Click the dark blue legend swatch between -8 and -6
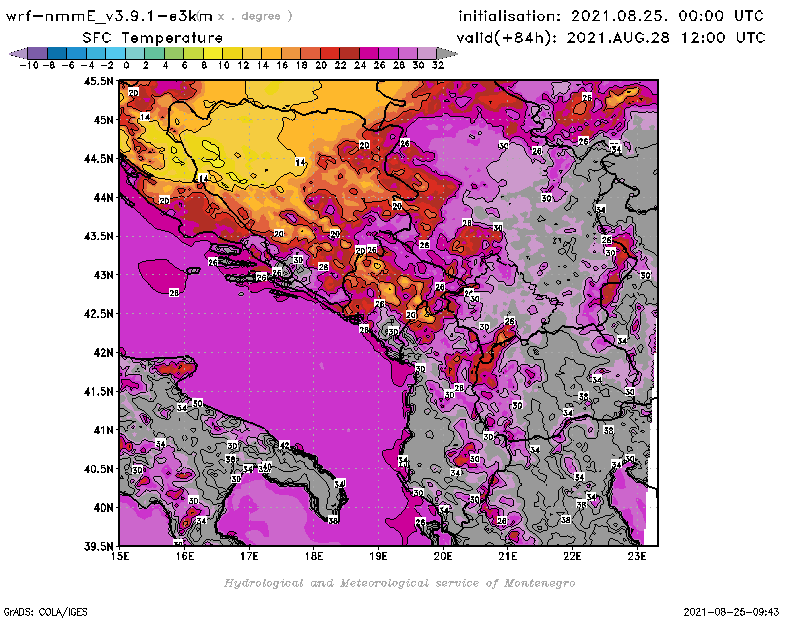This screenshot has height=618, width=800. (58, 53)
